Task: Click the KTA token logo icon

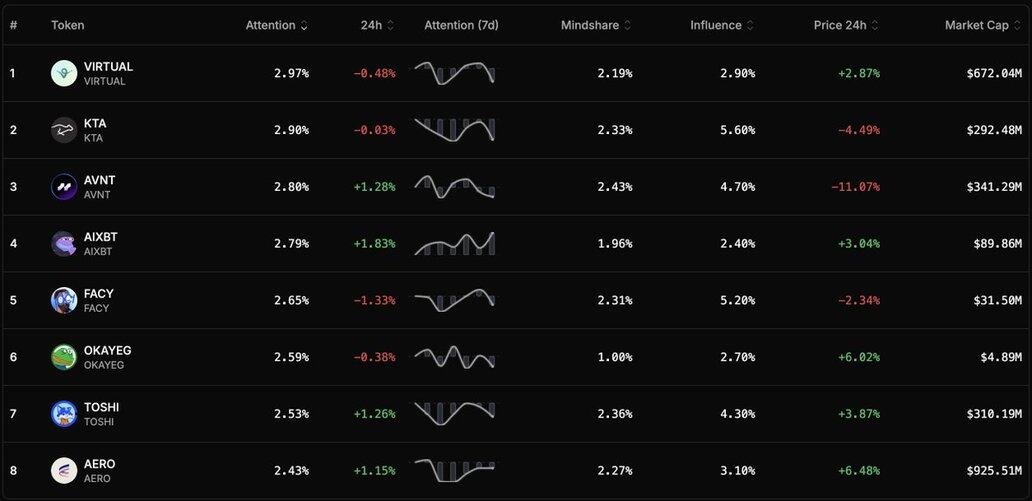Action: tap(64, 130)
